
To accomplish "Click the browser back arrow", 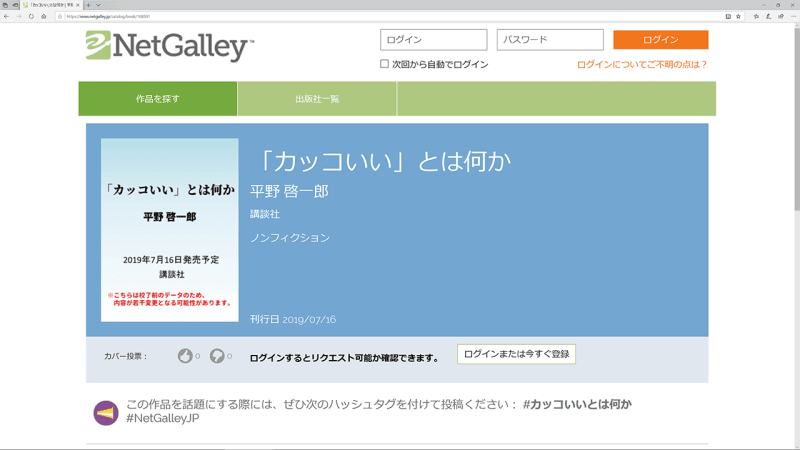I will point(7,16).
